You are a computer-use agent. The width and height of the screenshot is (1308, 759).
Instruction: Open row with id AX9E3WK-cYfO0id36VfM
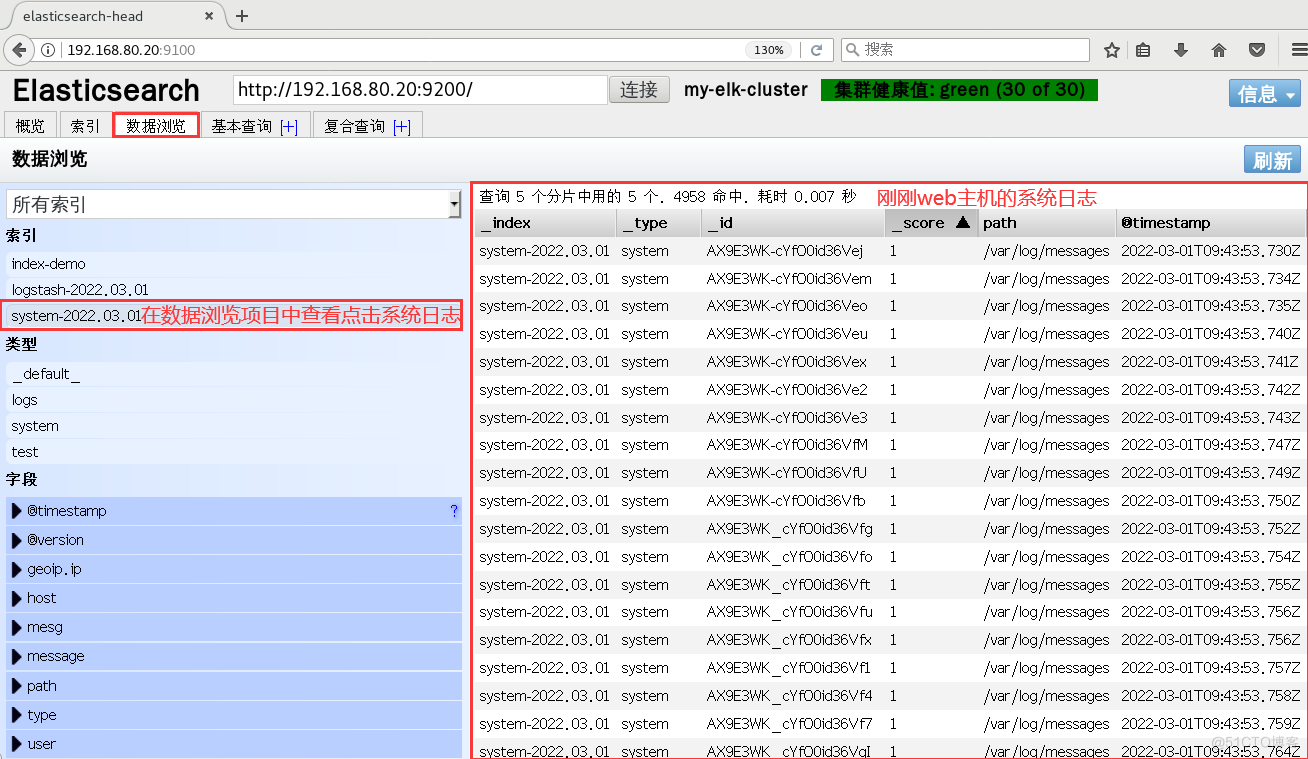[787, 445]
